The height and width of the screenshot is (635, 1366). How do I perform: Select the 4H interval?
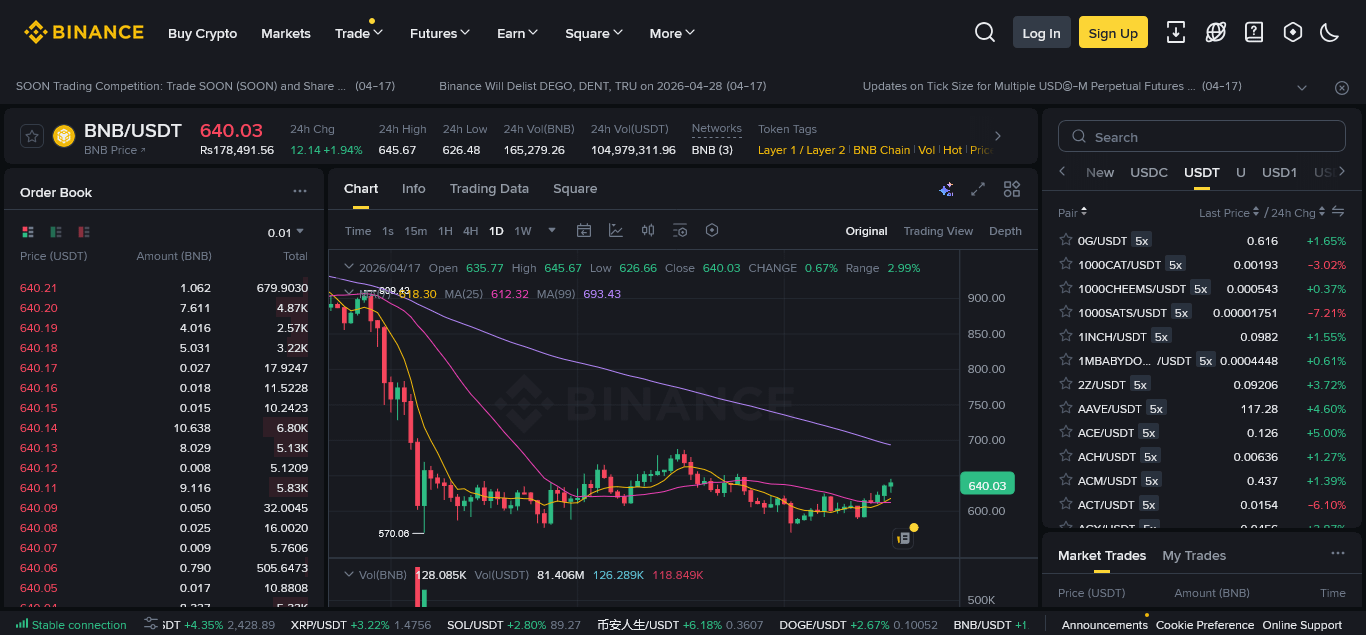click(470, 231)
